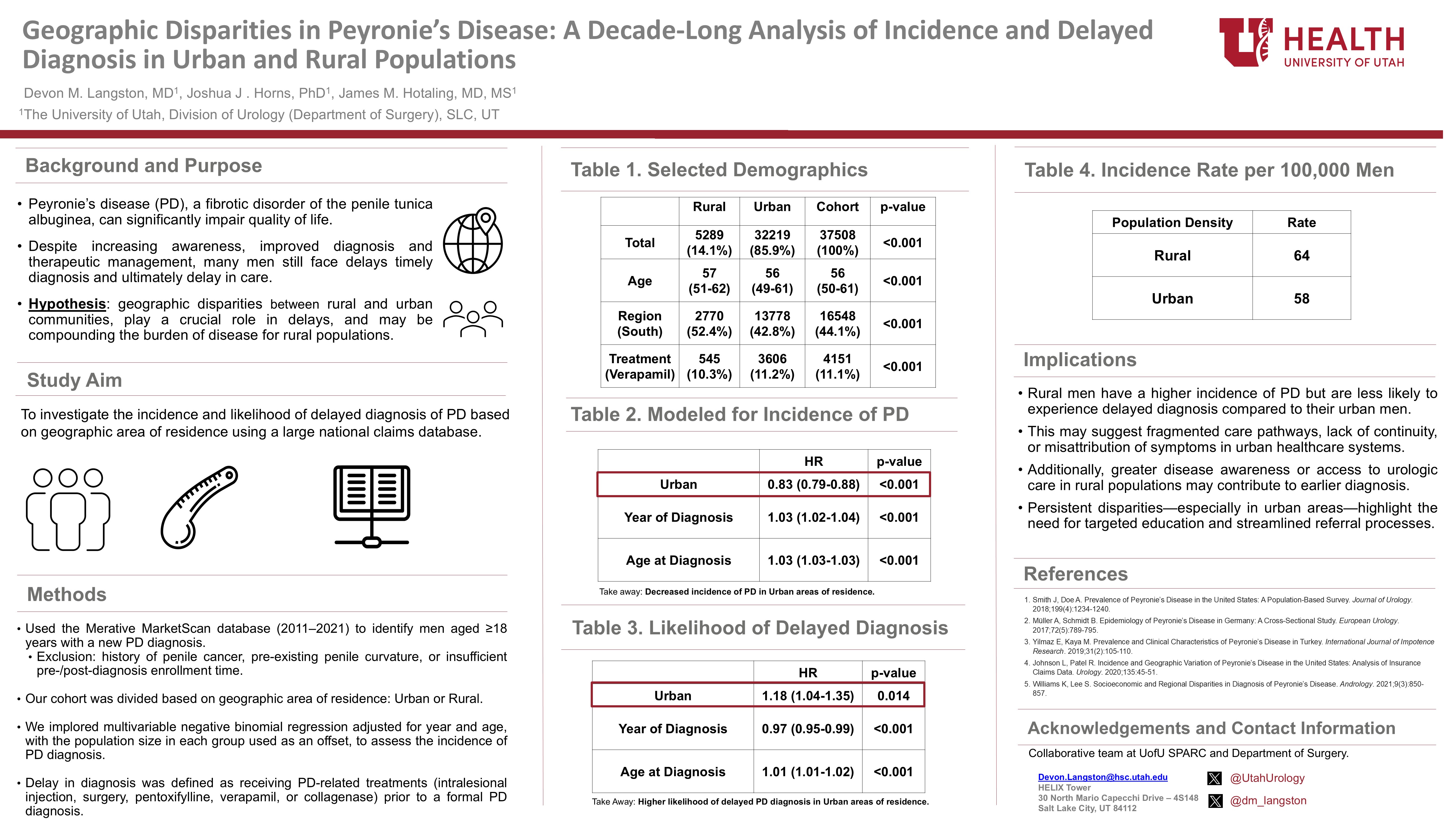This screenshot has height=819, width=1456.
Task: Select the Table 1. Selected Demographics heading
Action: pos(719,170)
